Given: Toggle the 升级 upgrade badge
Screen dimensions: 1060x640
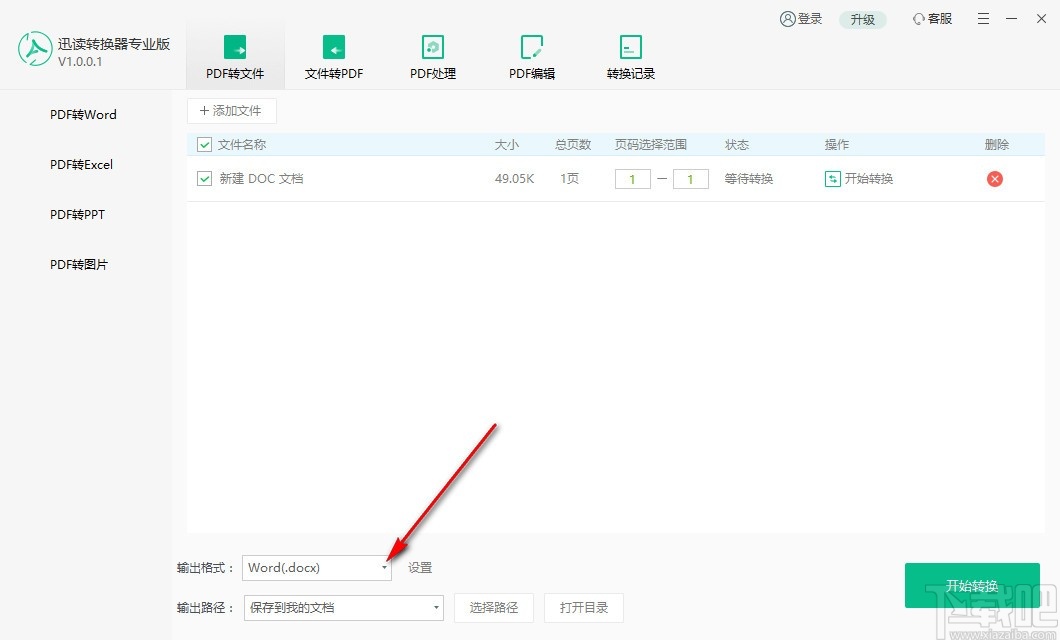Looking at the screenshot, I should click(x=862, y=18).
